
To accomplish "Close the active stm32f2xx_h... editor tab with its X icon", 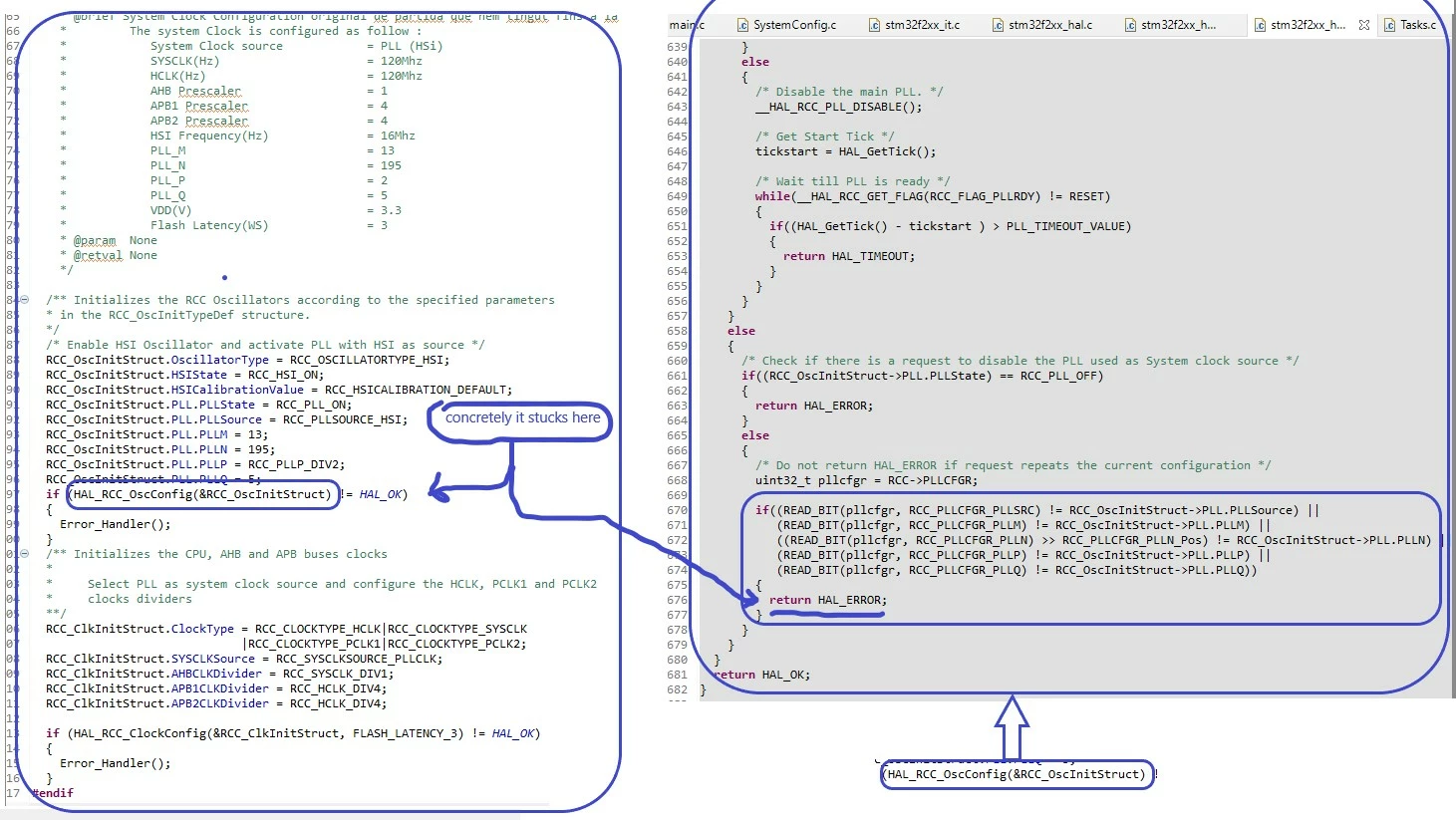I will point(1364,25).
